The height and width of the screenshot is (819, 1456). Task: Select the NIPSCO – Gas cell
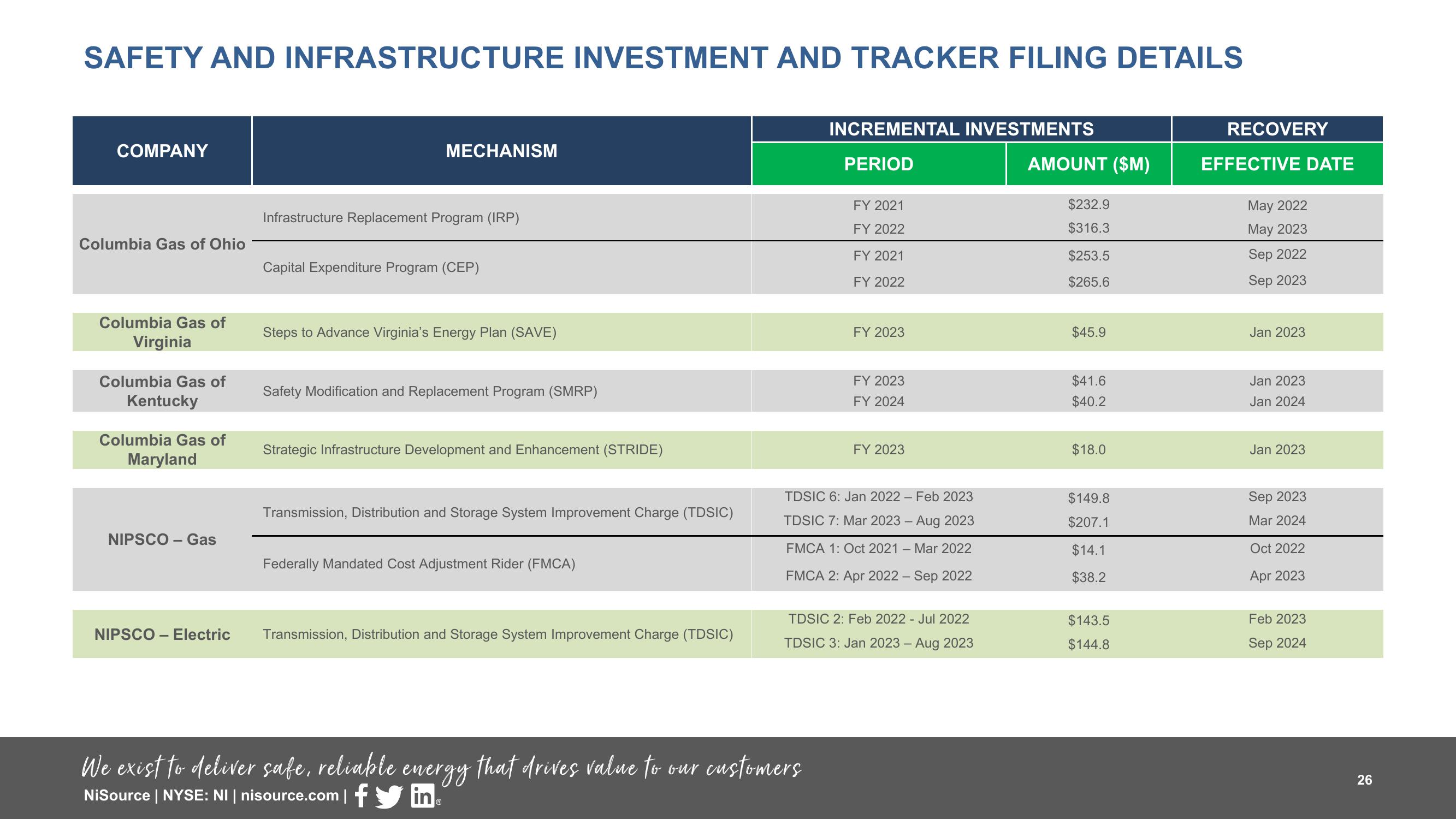162,540
